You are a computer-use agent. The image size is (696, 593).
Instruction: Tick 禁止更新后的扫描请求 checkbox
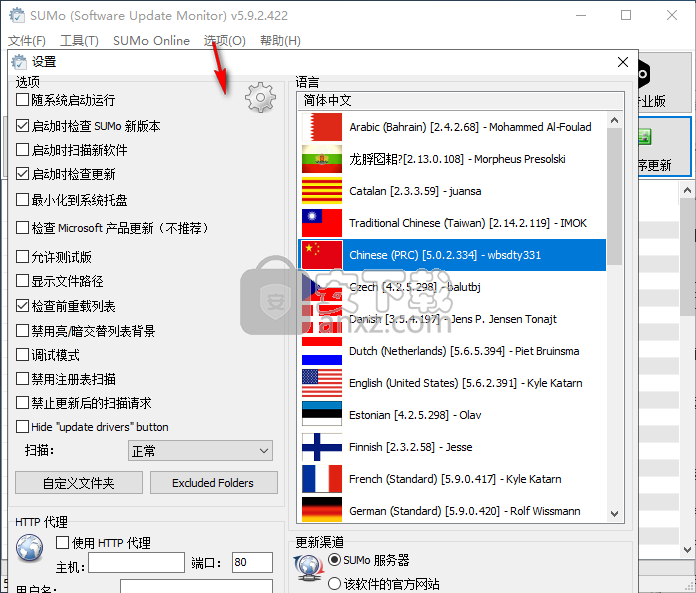[22, 403]
